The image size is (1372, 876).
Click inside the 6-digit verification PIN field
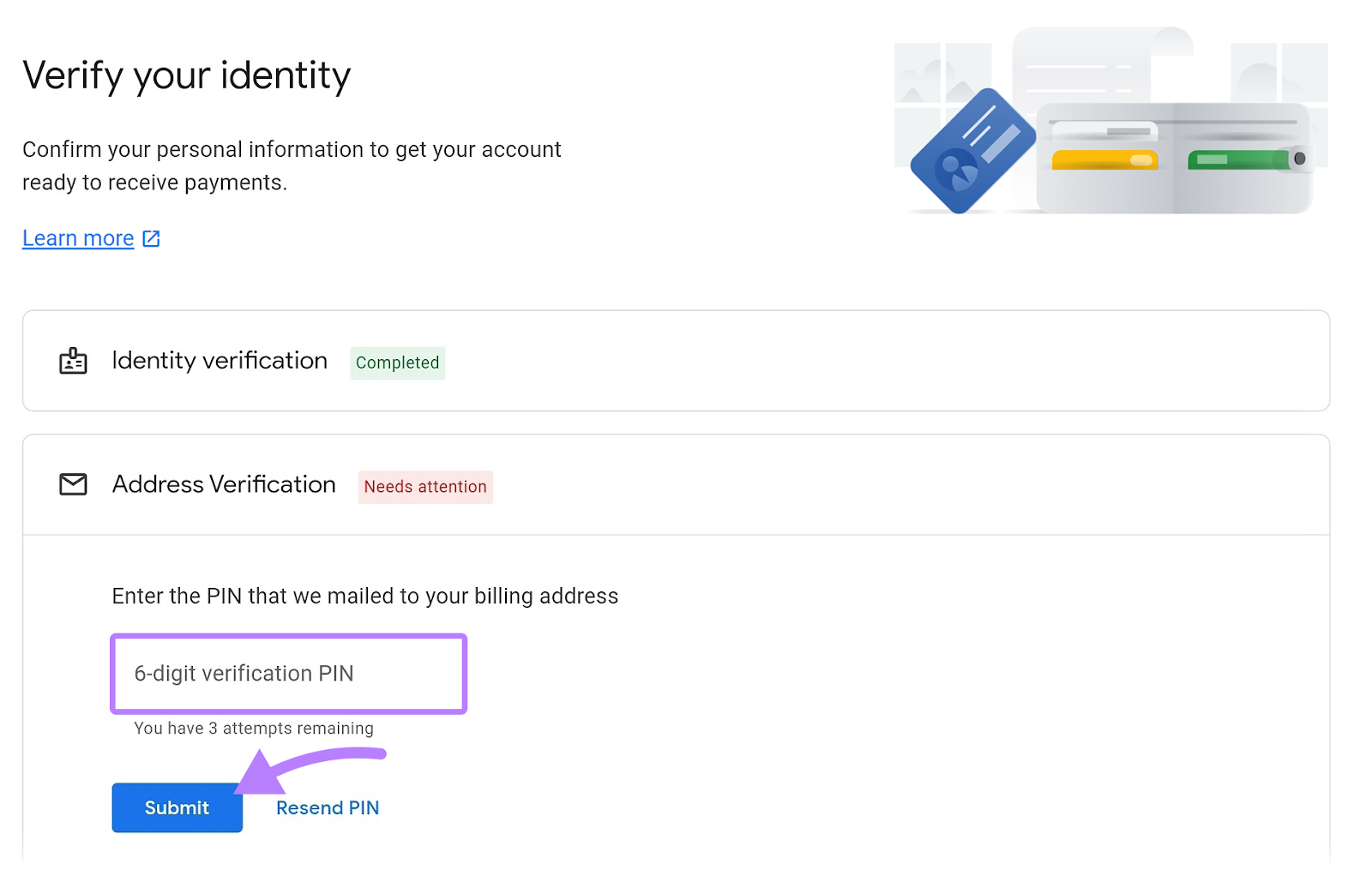[x=288, y=674]
